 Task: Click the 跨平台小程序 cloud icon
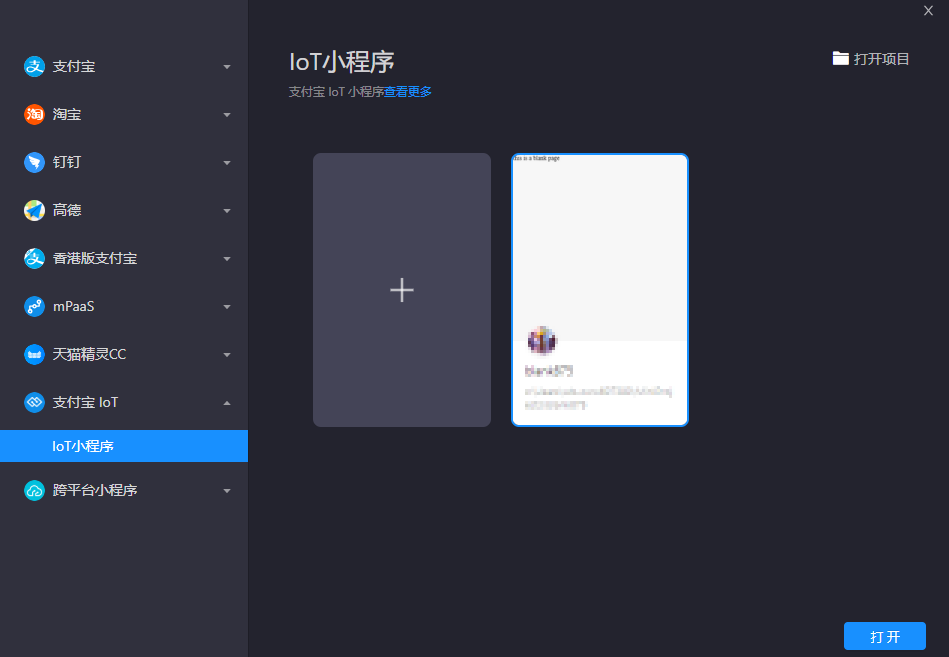[x=34, y=490]
